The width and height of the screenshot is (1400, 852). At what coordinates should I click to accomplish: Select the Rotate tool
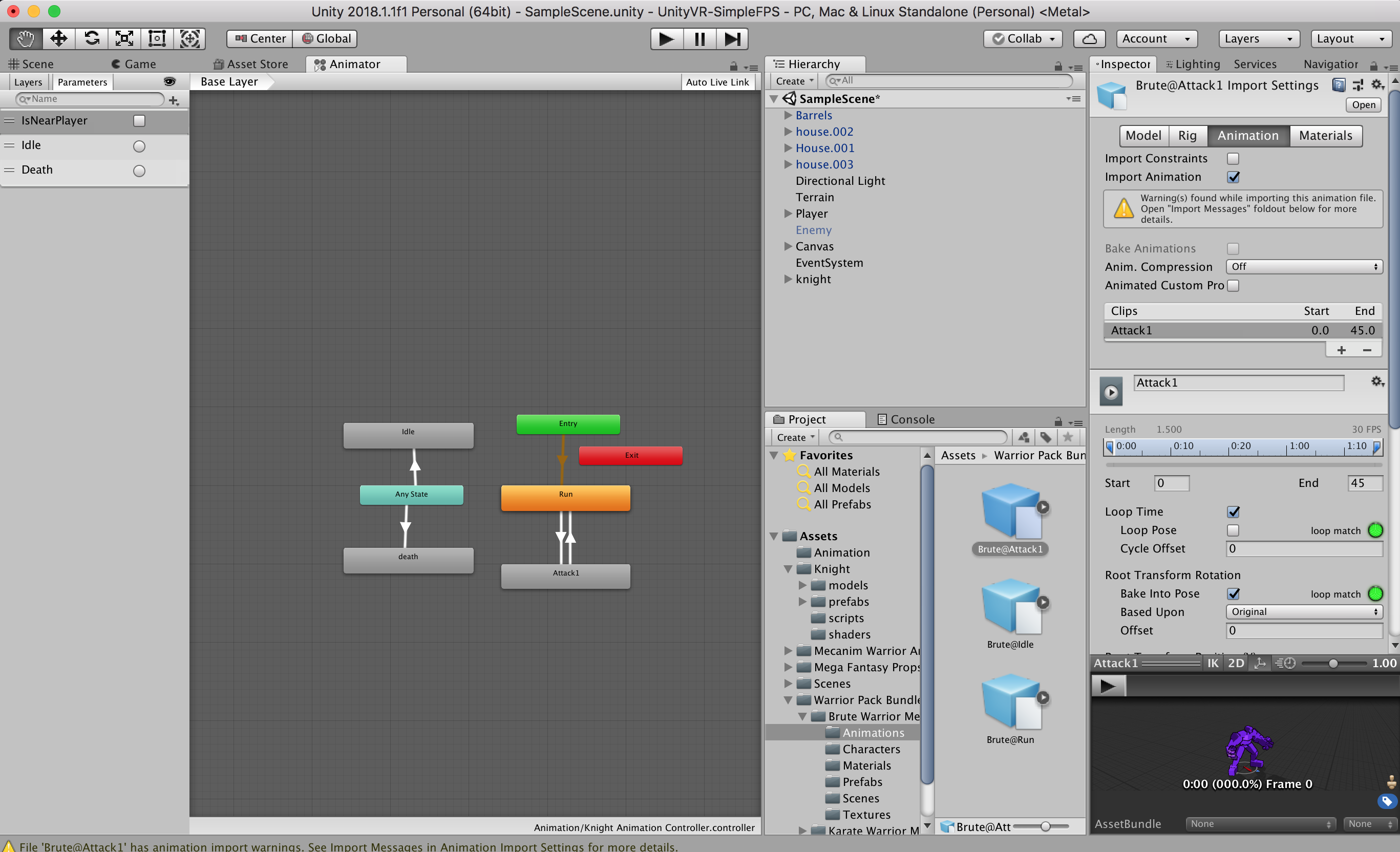[92, 38]
